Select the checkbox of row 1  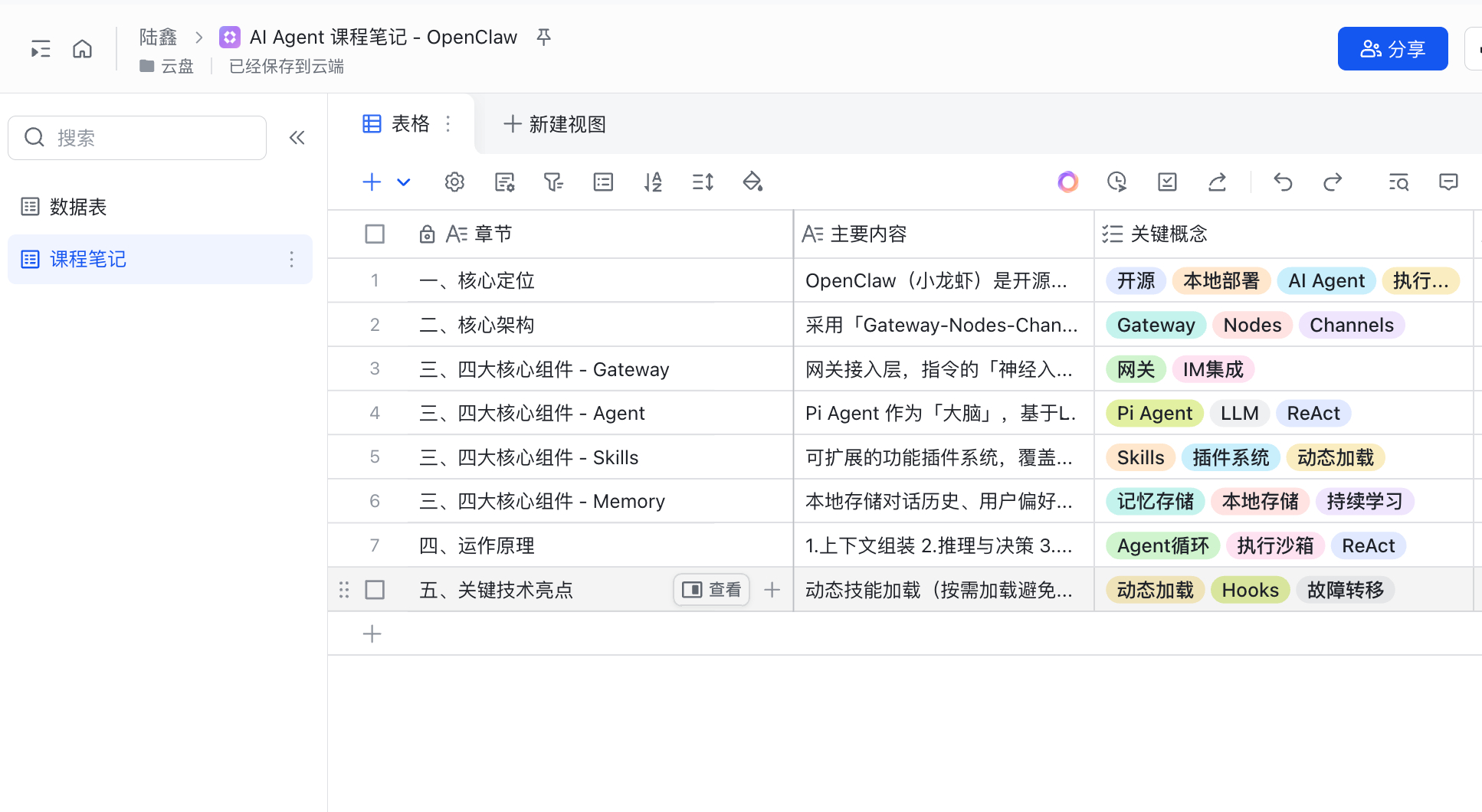click(375, 280)
